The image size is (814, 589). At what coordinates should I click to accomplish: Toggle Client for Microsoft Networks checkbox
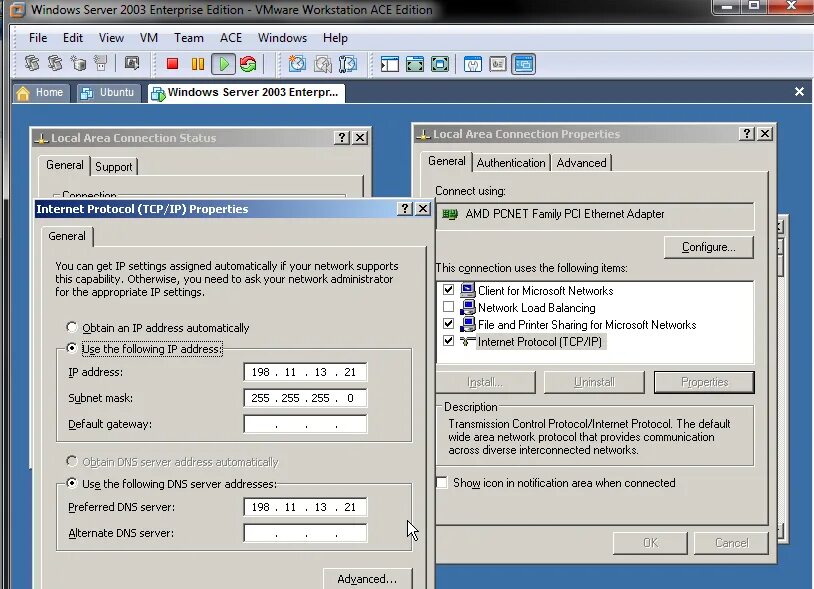449,290
